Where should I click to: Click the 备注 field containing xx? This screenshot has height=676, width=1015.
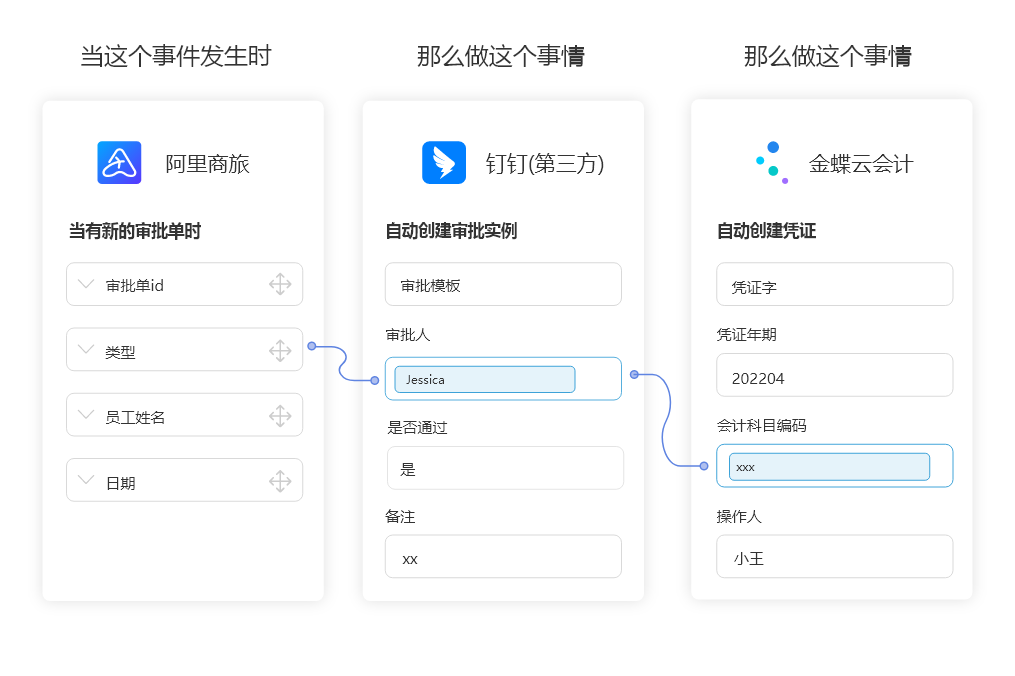[x=503, y=558]
